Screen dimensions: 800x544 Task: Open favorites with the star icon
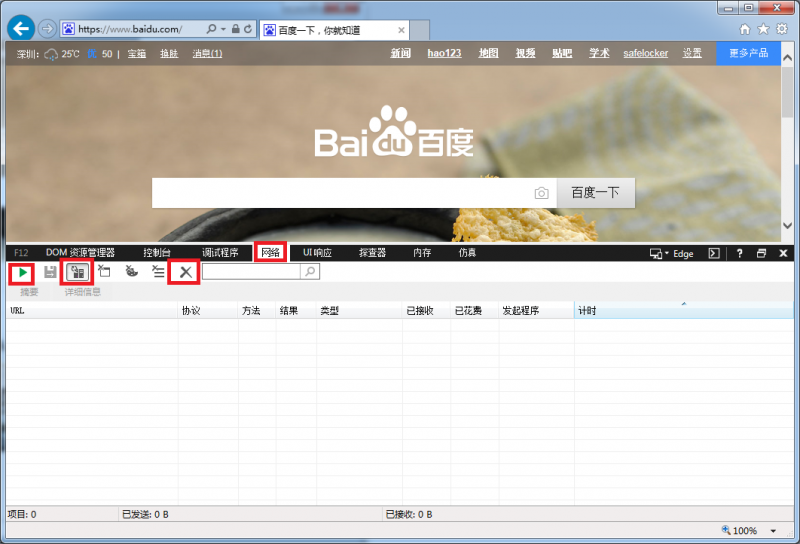click(763, 29)
